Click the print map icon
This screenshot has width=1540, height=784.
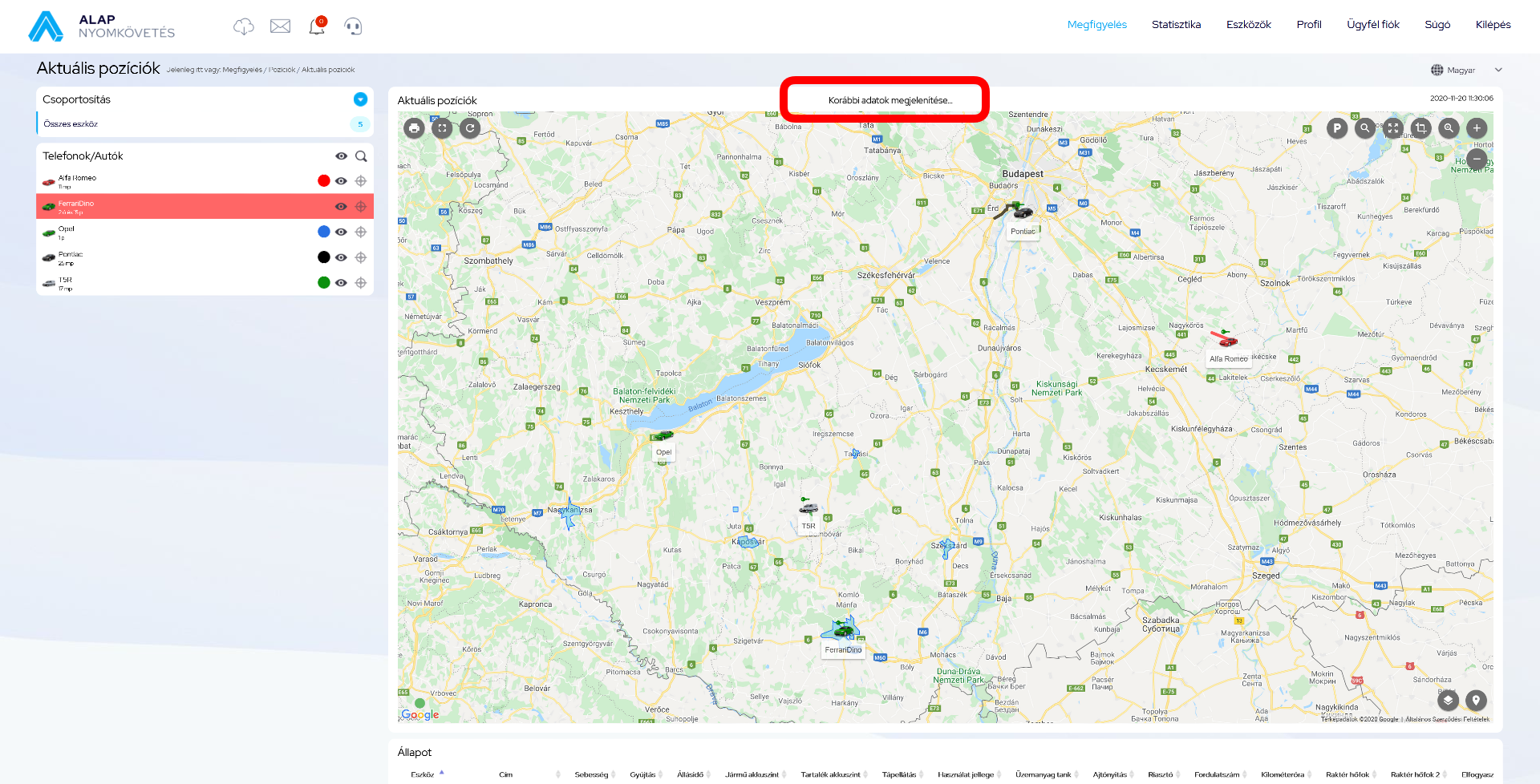point(414,128)
